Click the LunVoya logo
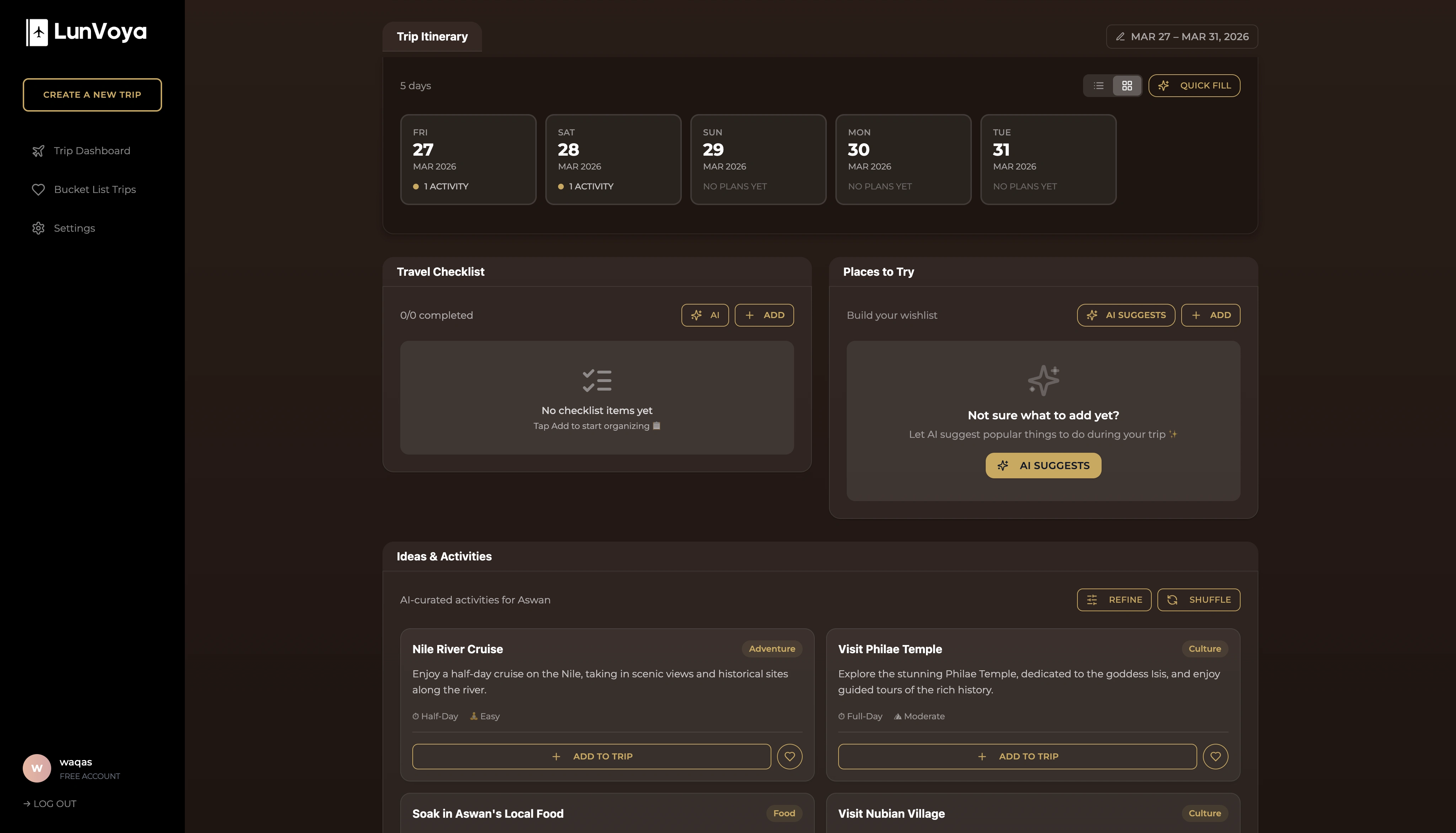Image resolution: width=1456 pixels, height=833 pixels. pyautogui.click(x=86, y=32)
